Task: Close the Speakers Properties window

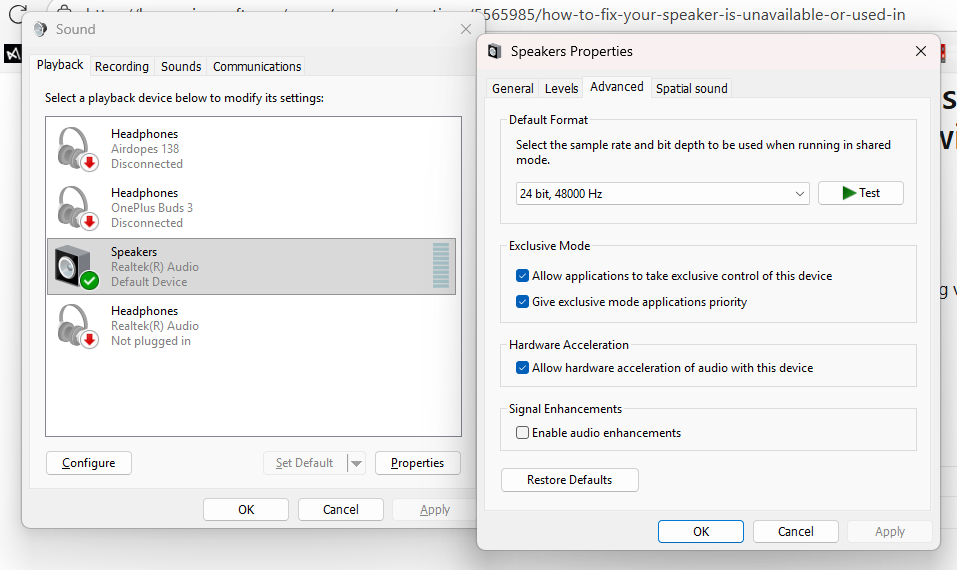Action: click(x=921, y=51)
